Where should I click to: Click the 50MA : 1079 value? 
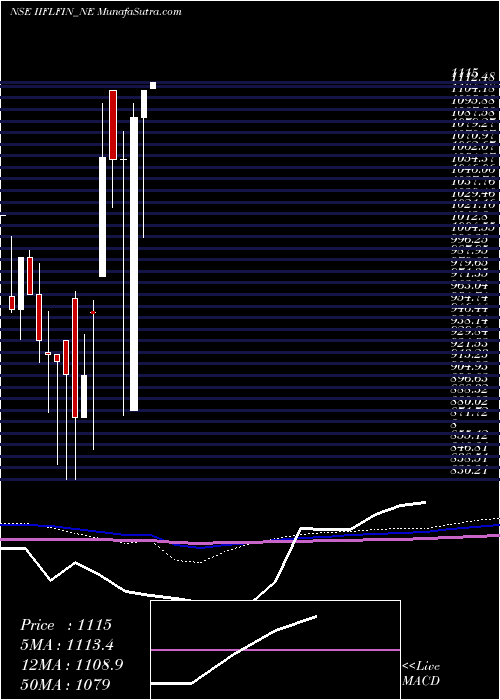tap(65, 684)
